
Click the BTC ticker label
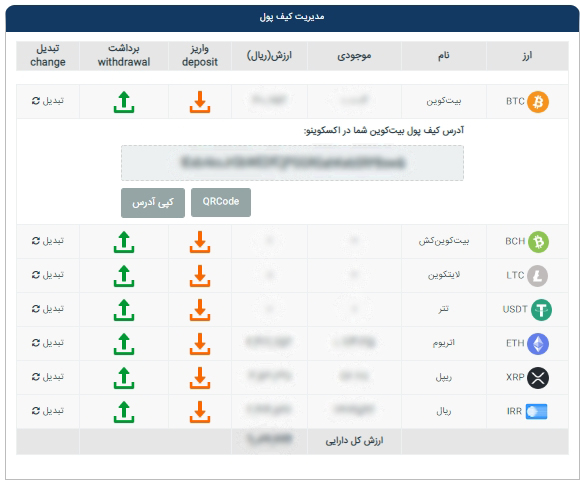point(515,101)
